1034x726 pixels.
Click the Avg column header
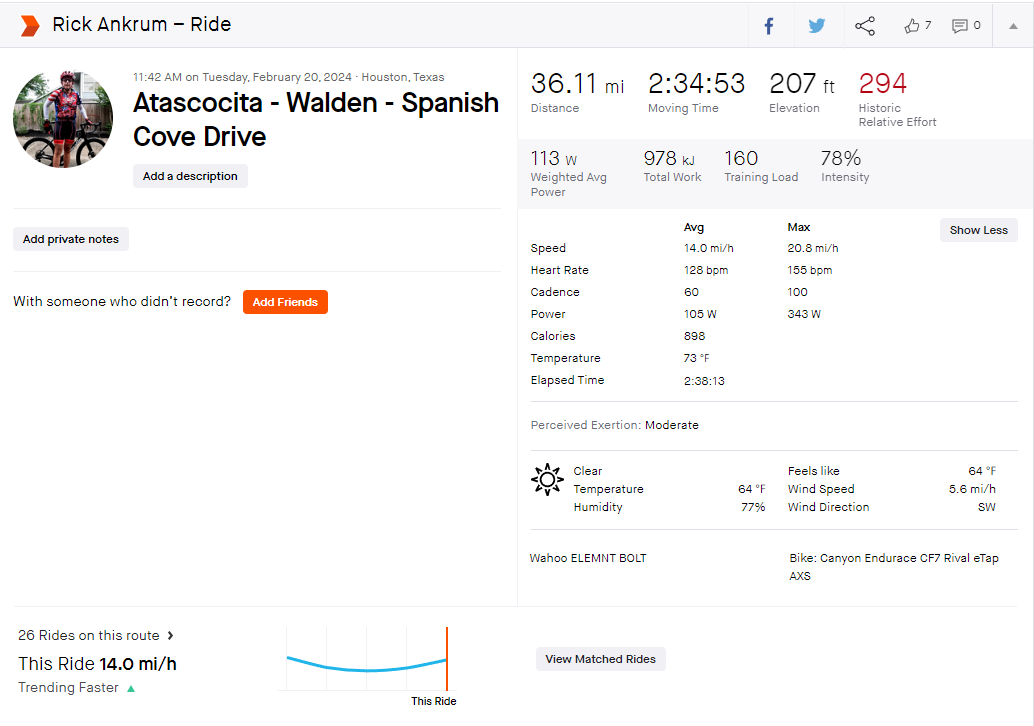coord(693,227)
